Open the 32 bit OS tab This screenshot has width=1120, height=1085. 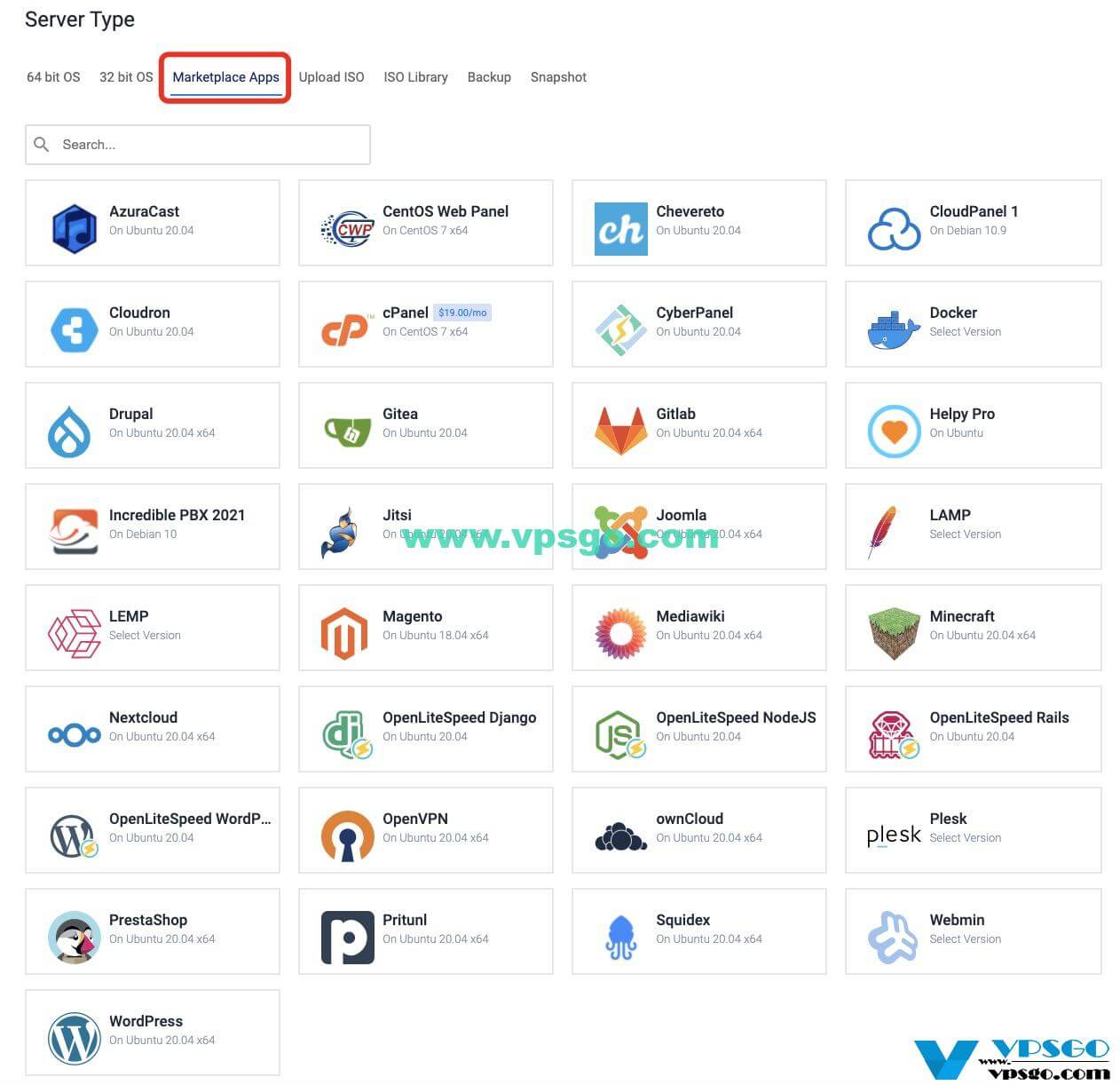(126, 77)
